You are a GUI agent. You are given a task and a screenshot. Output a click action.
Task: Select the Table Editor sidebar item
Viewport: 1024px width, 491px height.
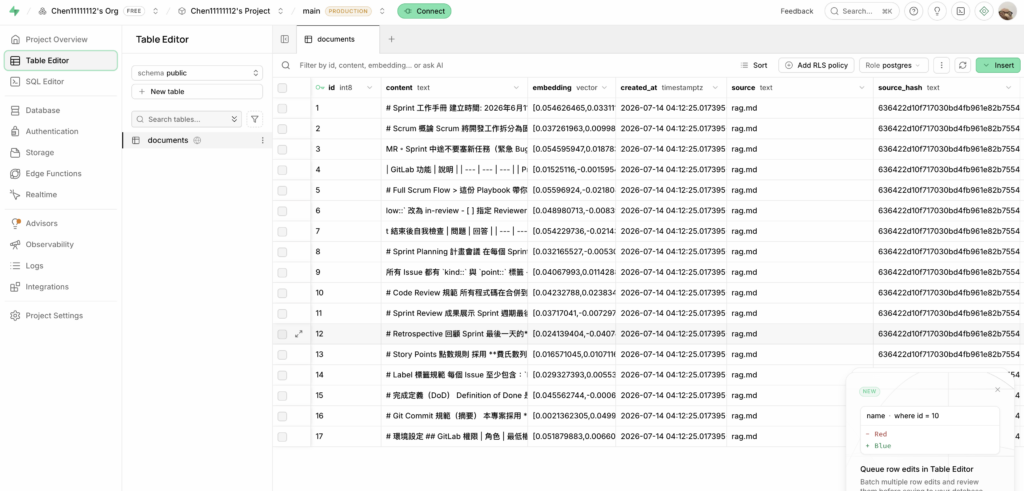tap(61, 61)
